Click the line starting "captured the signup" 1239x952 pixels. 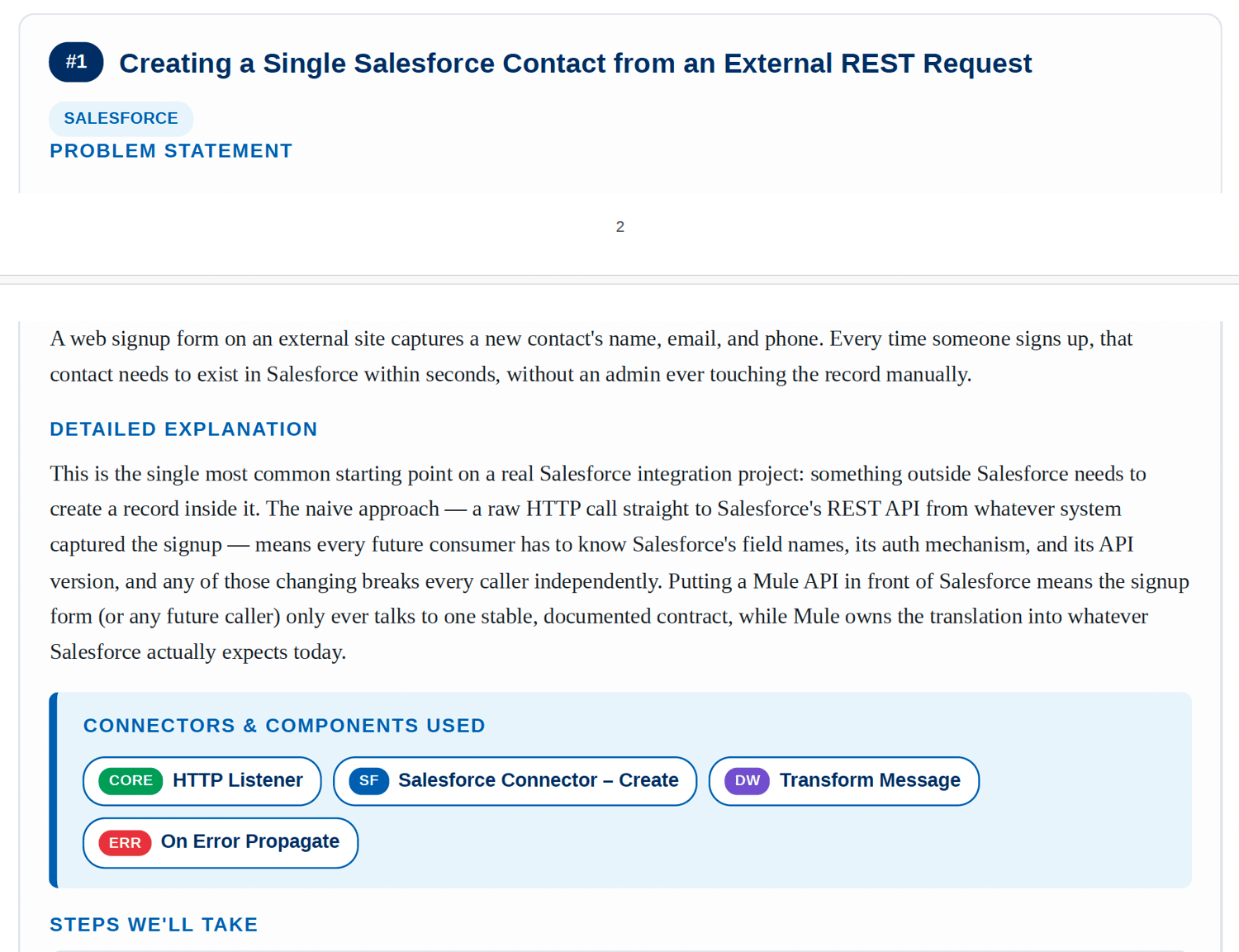coord(591,544)
